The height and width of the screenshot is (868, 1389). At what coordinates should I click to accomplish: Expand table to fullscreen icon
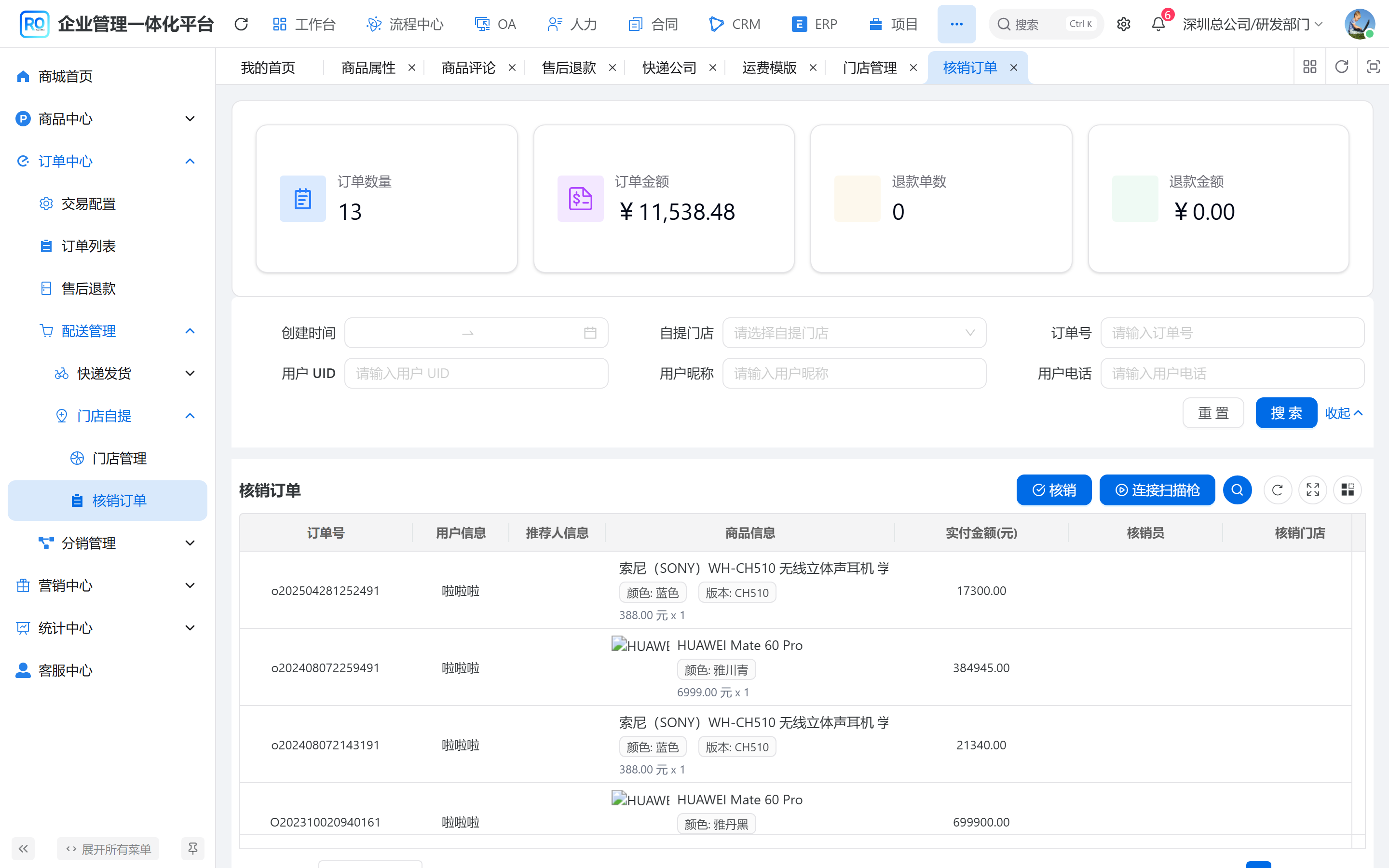[x=1313, y=489]
